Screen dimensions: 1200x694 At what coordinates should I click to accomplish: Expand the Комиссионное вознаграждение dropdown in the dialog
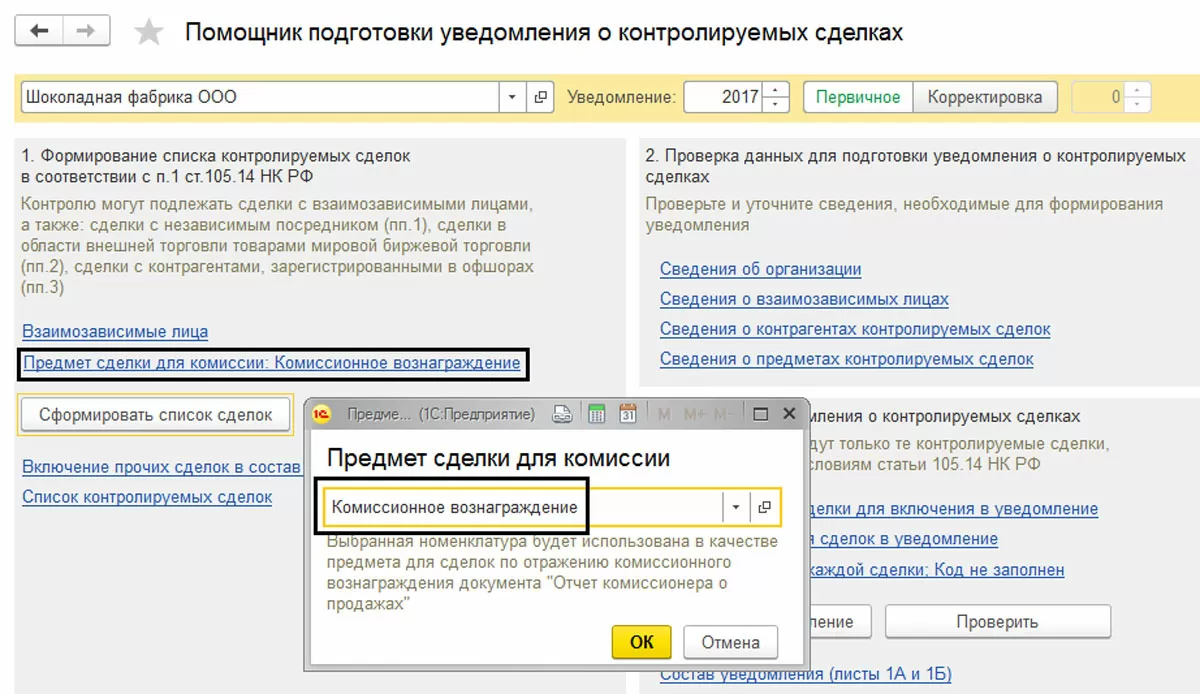[736, 507]
